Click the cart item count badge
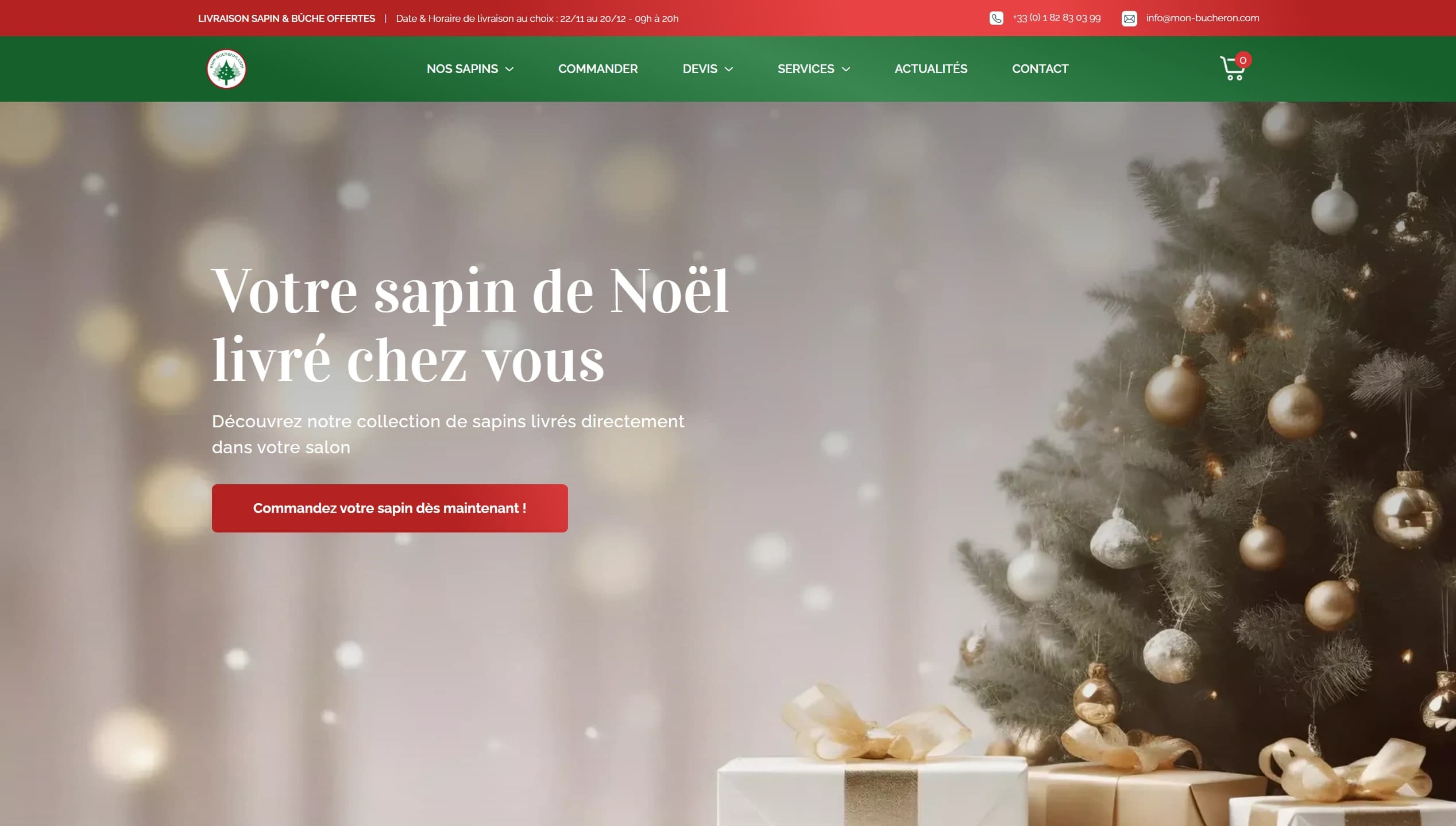Viewport: 1456px width, 826px height. tap(1243, 60)
